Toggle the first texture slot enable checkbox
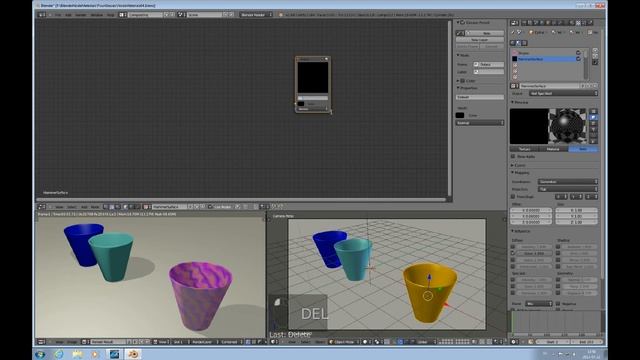Viewport: 640px width, 360px height. [x=578, y=53]
